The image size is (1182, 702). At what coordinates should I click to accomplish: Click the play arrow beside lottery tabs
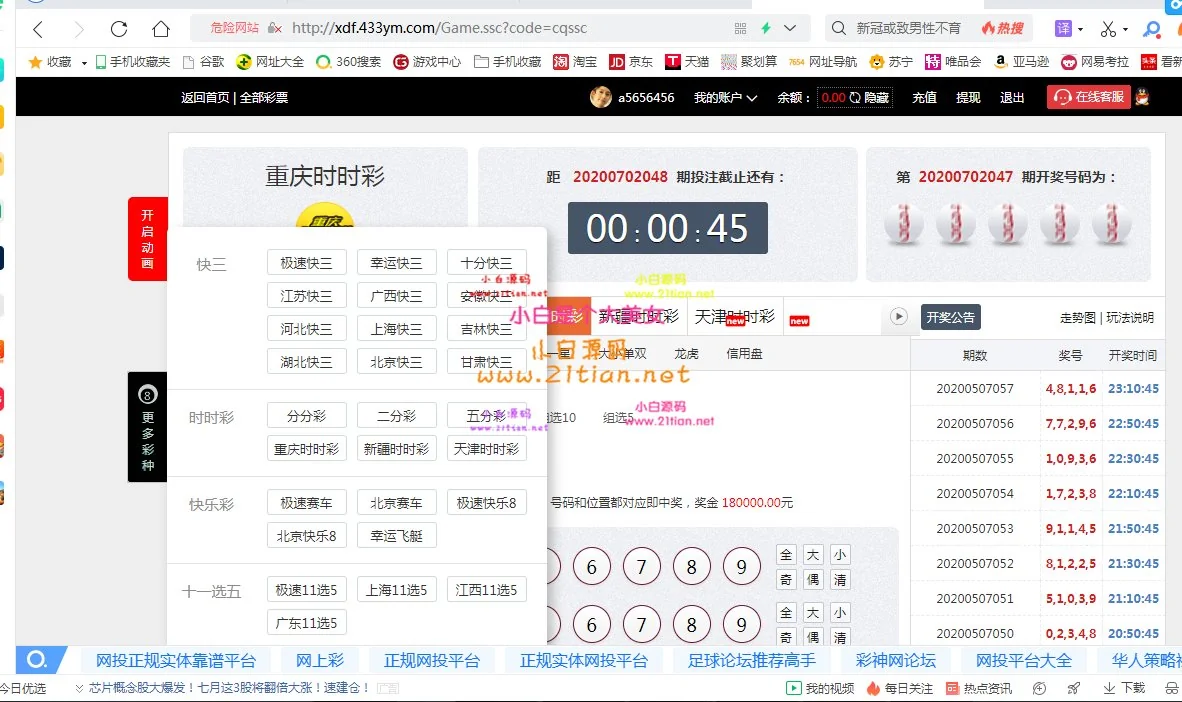click(x=898, y=317)
